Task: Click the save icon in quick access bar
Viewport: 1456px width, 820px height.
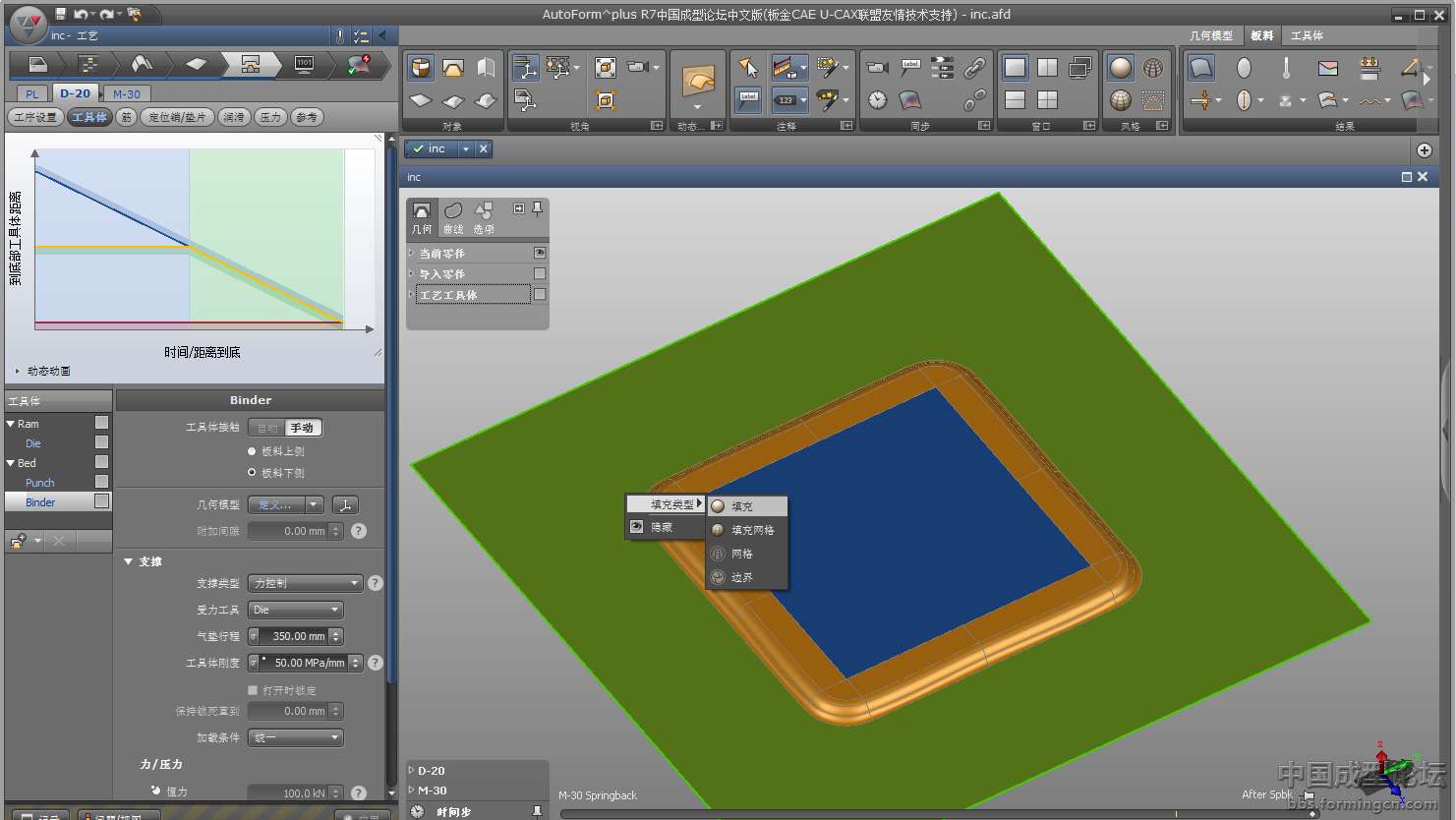Action: point(61,14)
